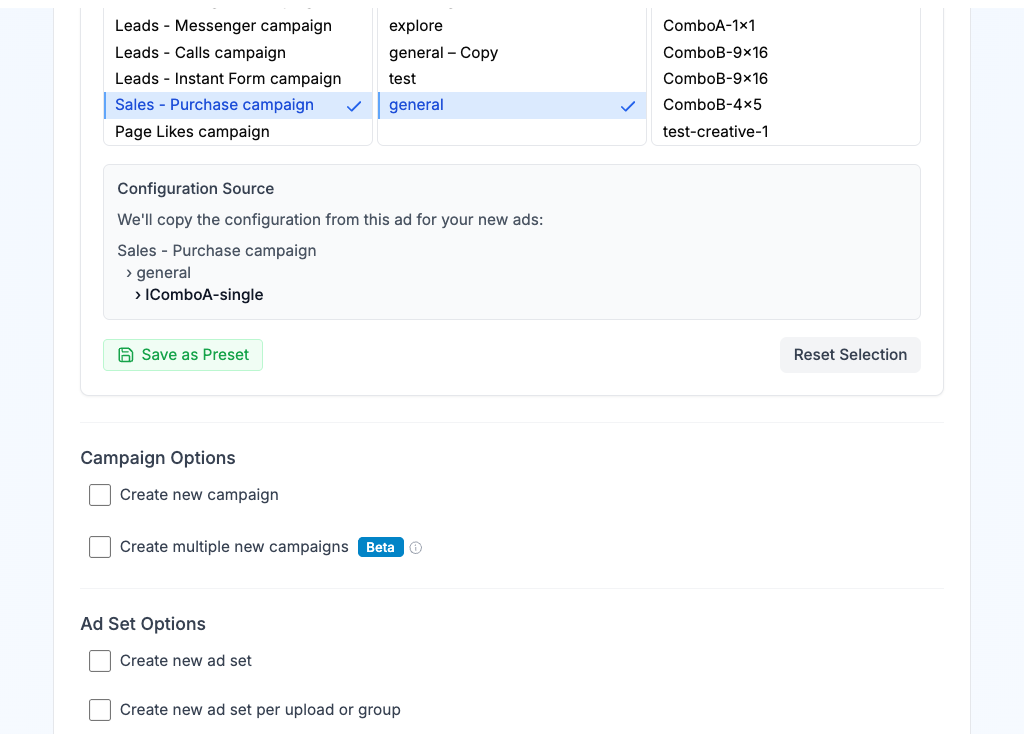Screen dimensions: 1024x734
Task: Pick Leads - Instant Form campaign
Action: pyautogui.click(x=228, y=79)
